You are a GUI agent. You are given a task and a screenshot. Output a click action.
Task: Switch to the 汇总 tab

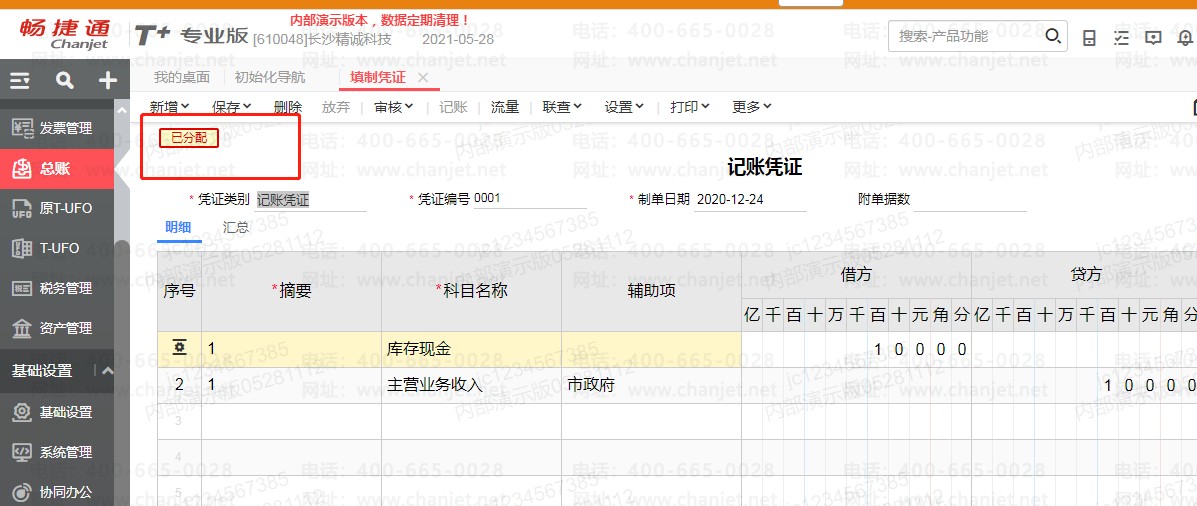click(x=236, y=227)
